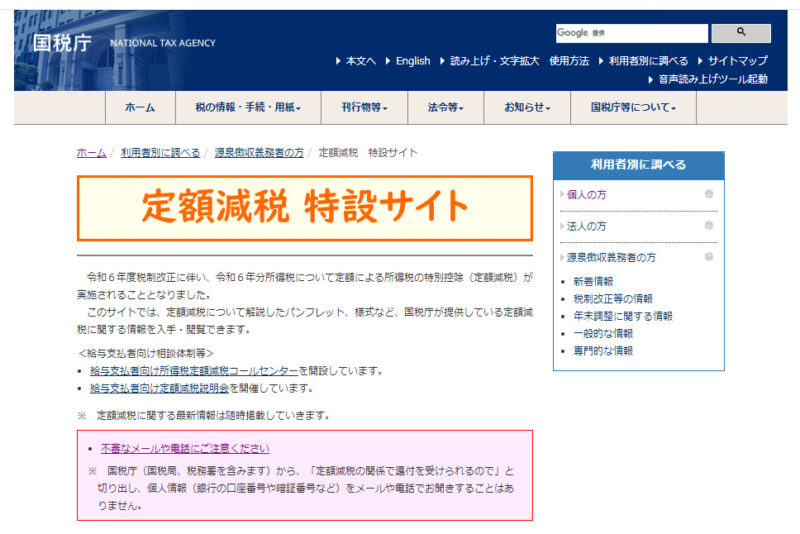Click the circle icon beside 法人の方
Viewport: 800px width, 534px height.
(708, 226)
